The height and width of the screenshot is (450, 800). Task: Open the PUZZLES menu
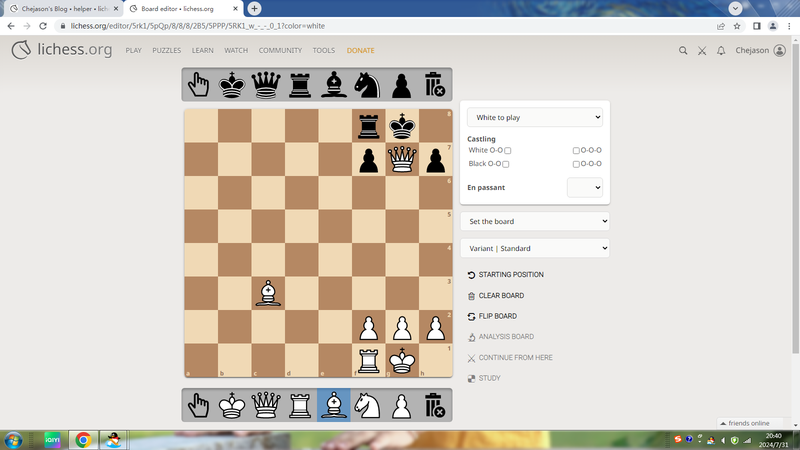(166, 50)
